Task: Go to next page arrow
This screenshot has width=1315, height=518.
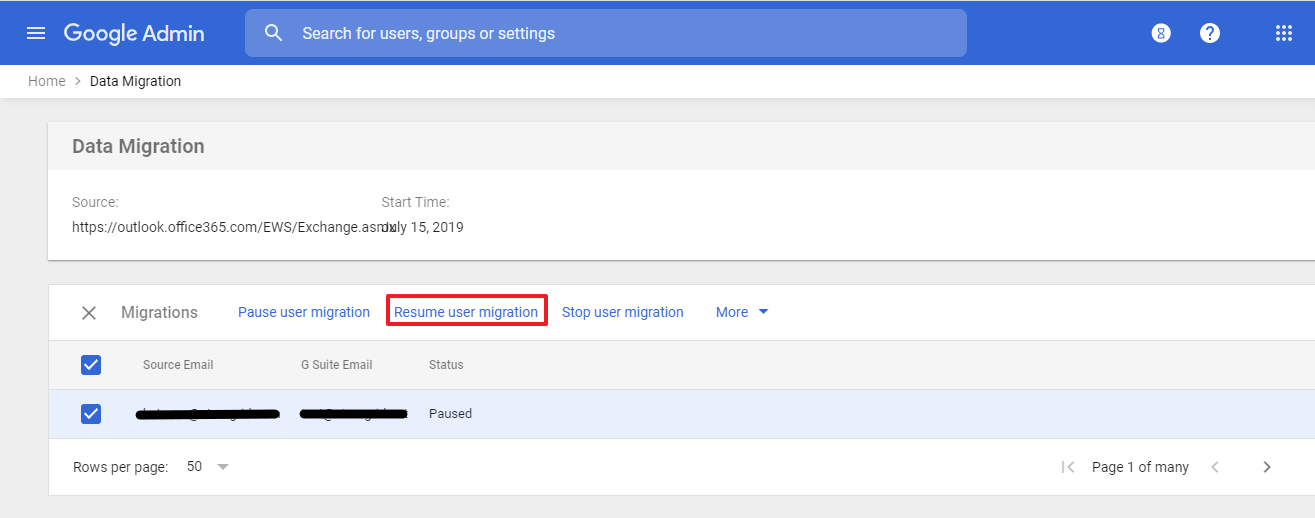Action: [1267, 467]
